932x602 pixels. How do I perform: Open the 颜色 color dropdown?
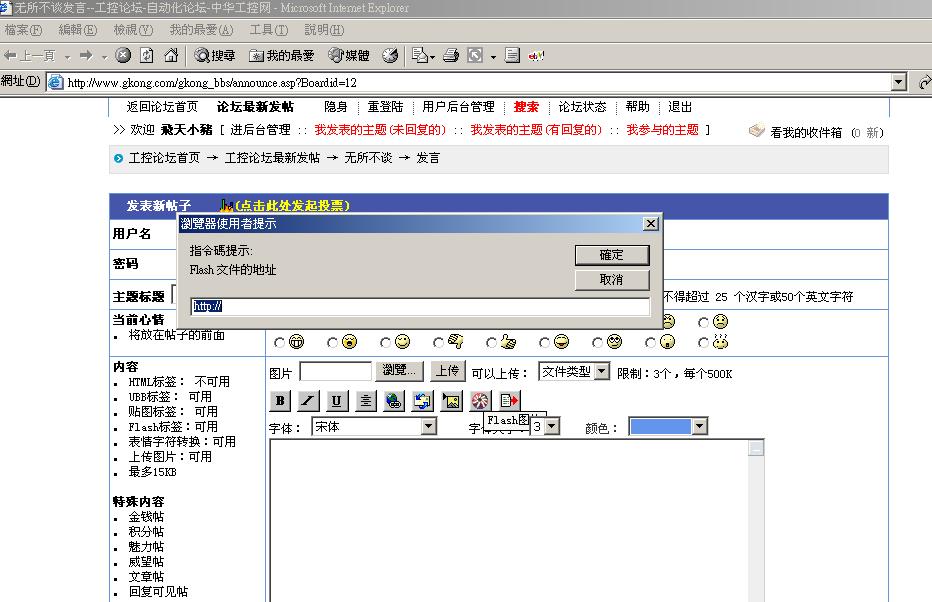point(700,427)
